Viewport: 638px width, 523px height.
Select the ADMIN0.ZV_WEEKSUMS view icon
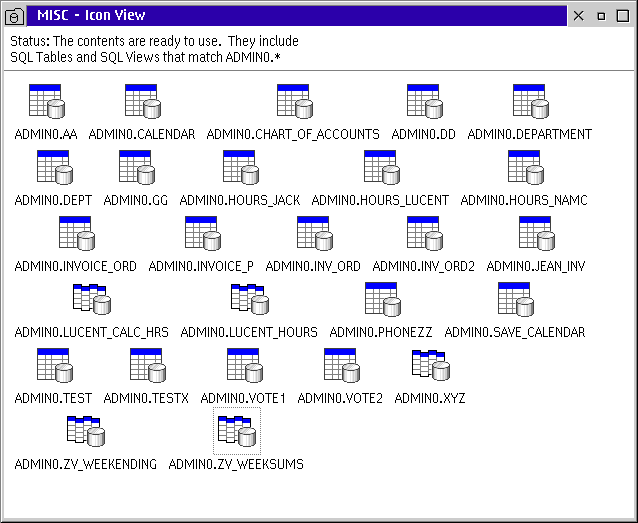pos(236,431)
